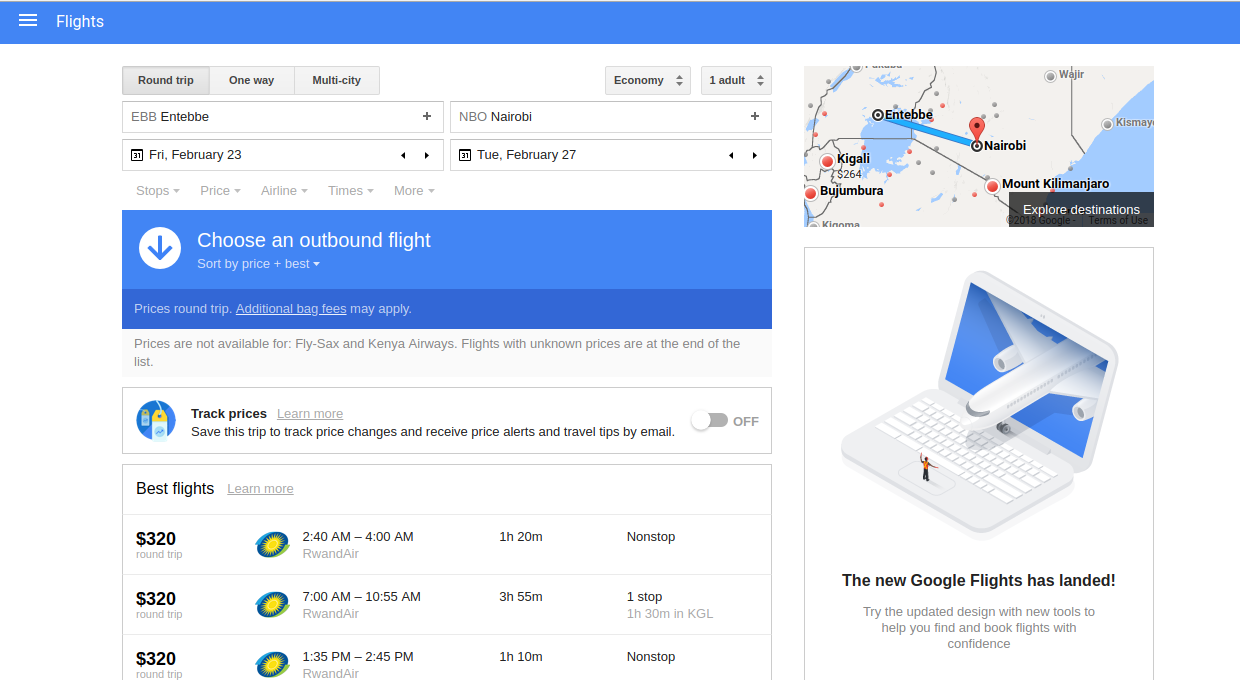Click the Fri, February 23 departure date field
Viewport: 1240px width, 680px height.
283,155
